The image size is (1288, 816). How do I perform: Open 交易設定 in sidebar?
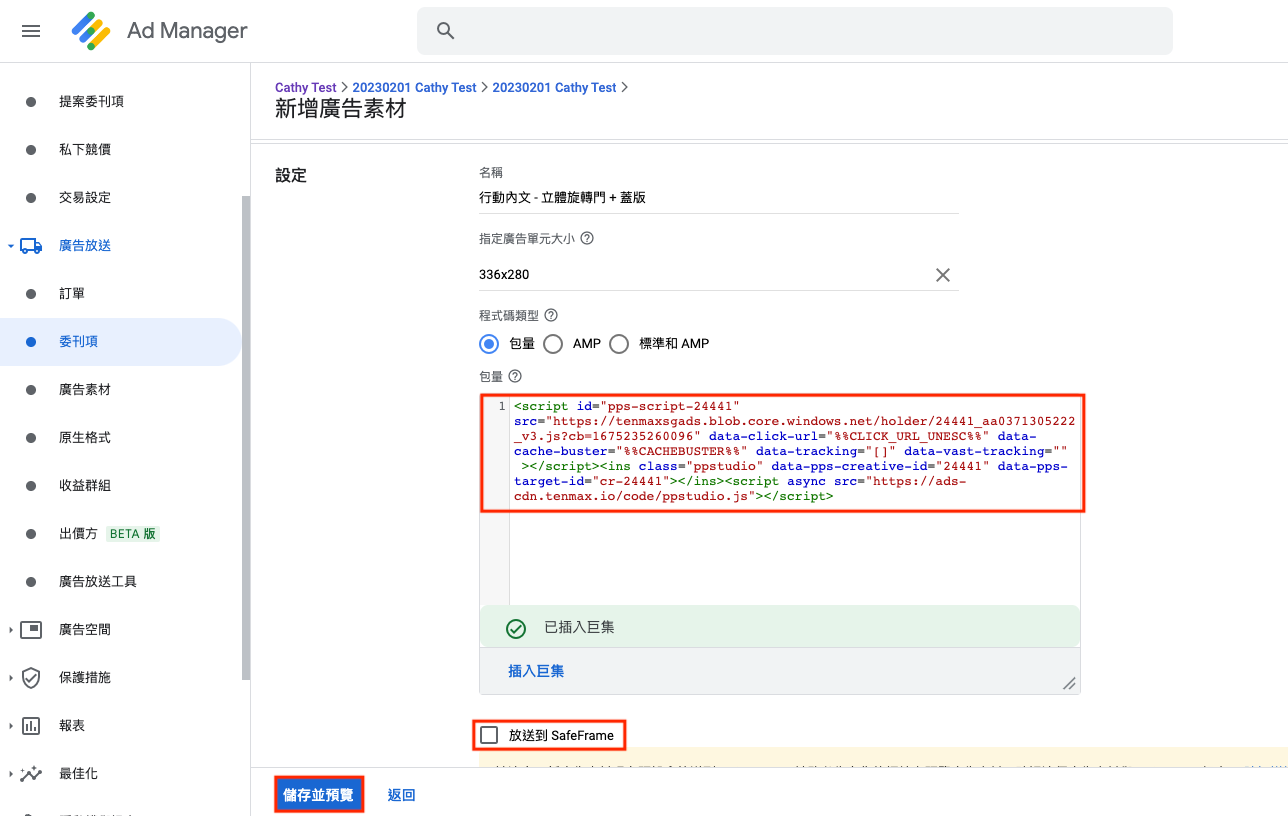[x=85, y=197]
